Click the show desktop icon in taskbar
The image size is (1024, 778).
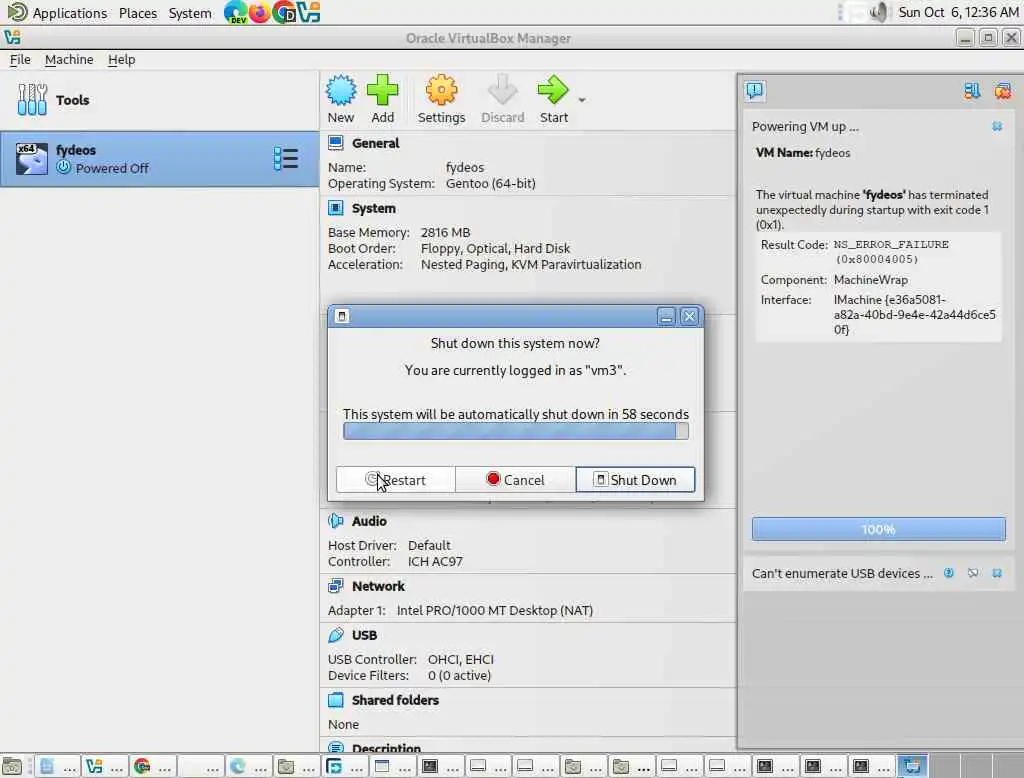pos(12,766)
